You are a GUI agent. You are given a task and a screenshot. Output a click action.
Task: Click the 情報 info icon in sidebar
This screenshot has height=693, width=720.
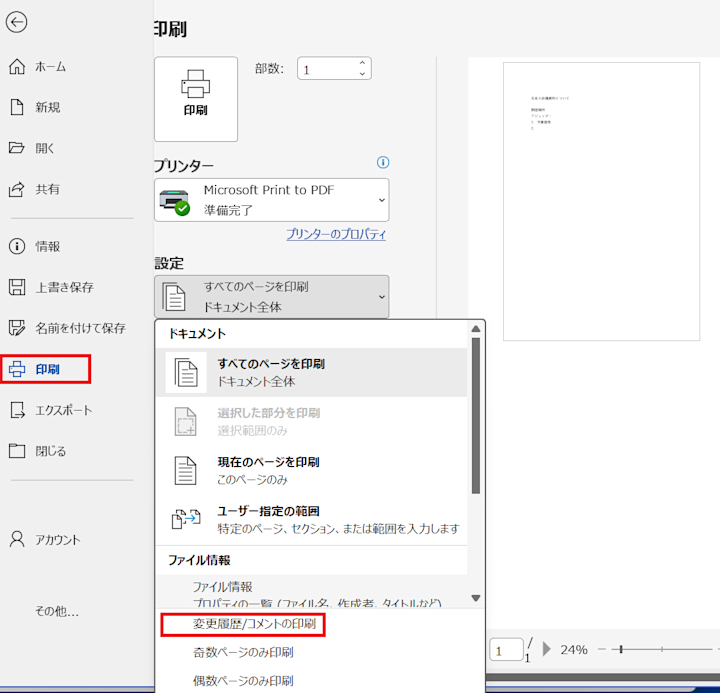click(x=17, y=246)
